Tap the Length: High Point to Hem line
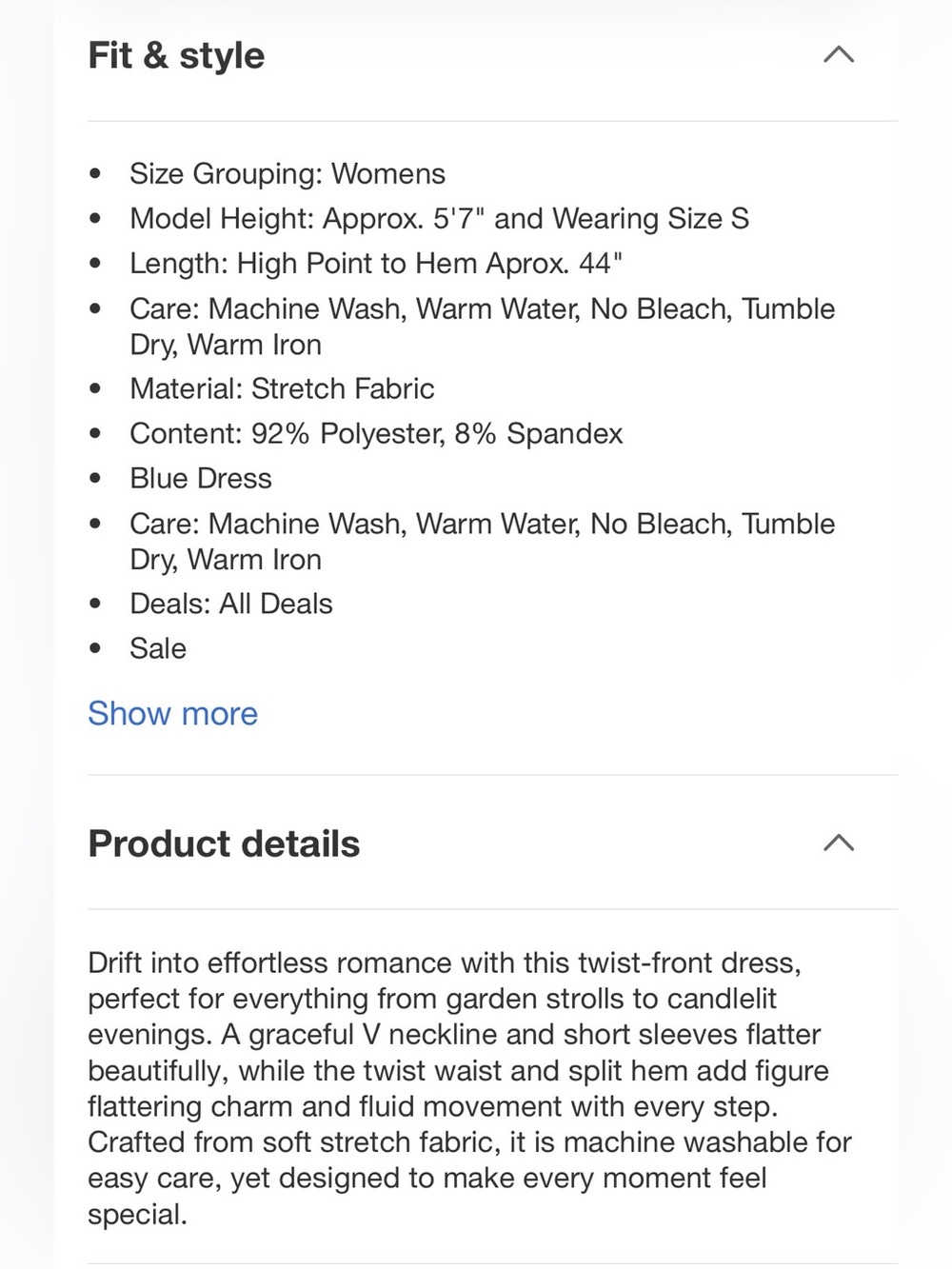Screen dimensions: 952x1269 coord(376,263)
